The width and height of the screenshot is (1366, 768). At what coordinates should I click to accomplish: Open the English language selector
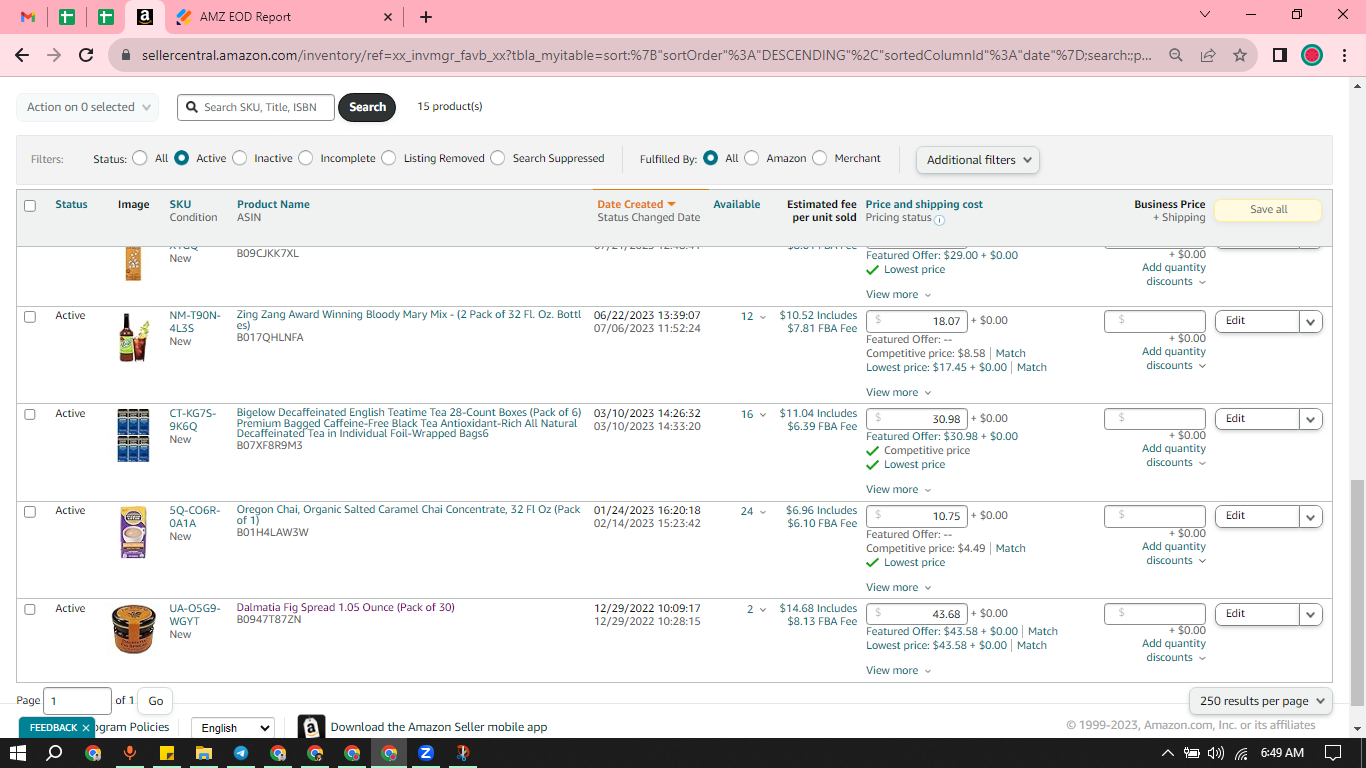[232, 728]
